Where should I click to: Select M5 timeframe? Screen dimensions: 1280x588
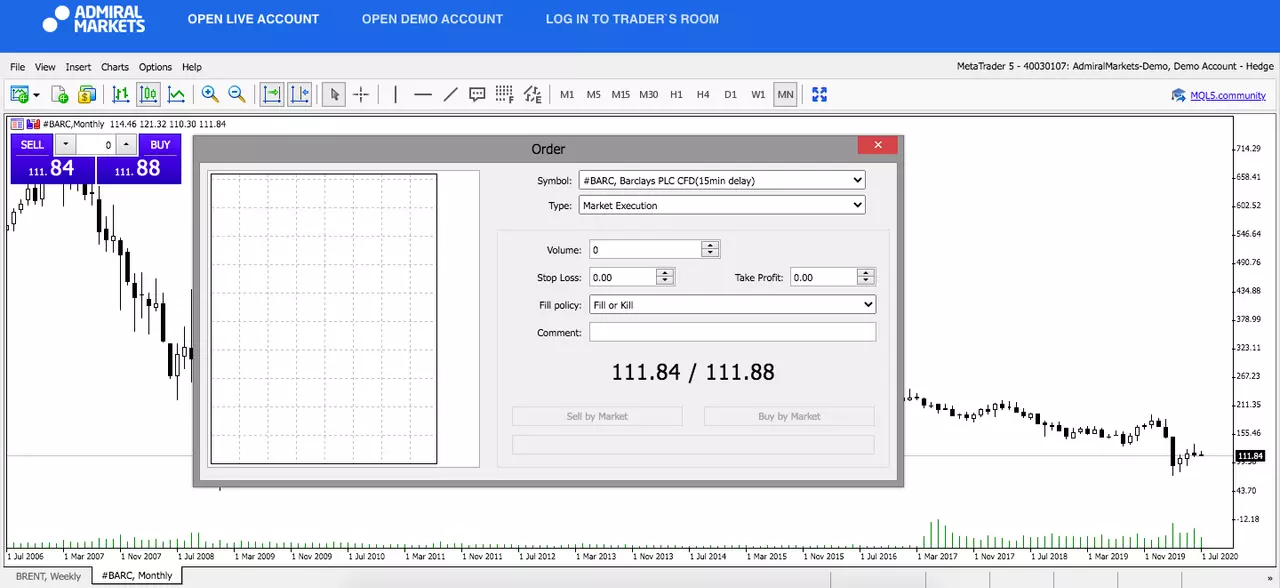[594, 95]
